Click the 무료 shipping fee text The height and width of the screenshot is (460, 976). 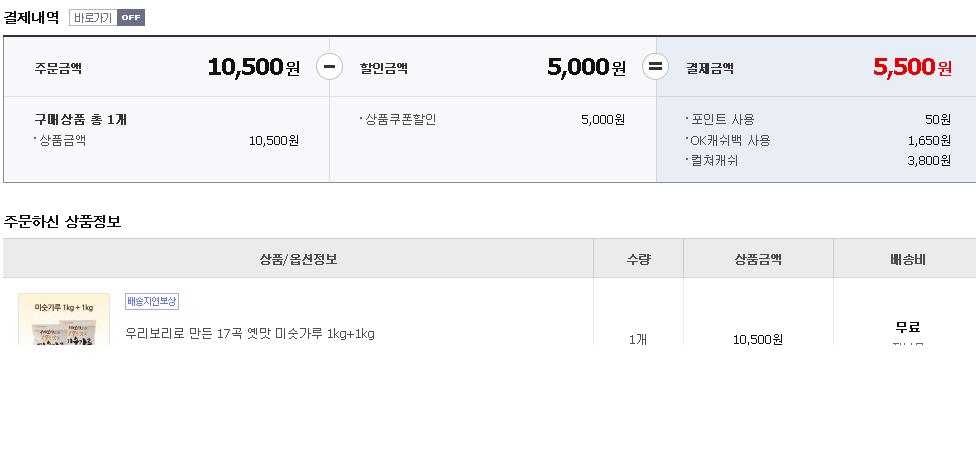(x=907, y=327)
